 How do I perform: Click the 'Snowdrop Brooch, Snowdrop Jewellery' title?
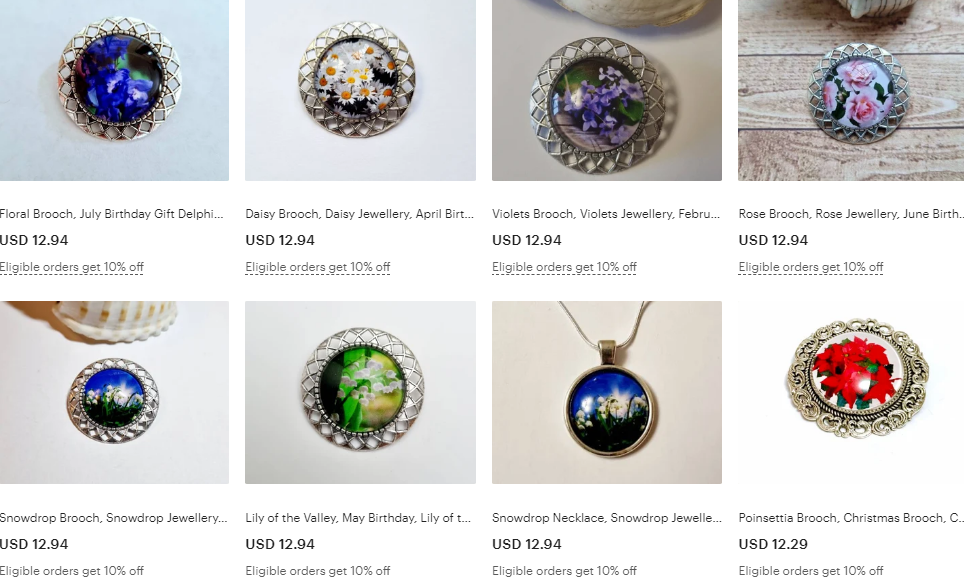coord(113,518)
